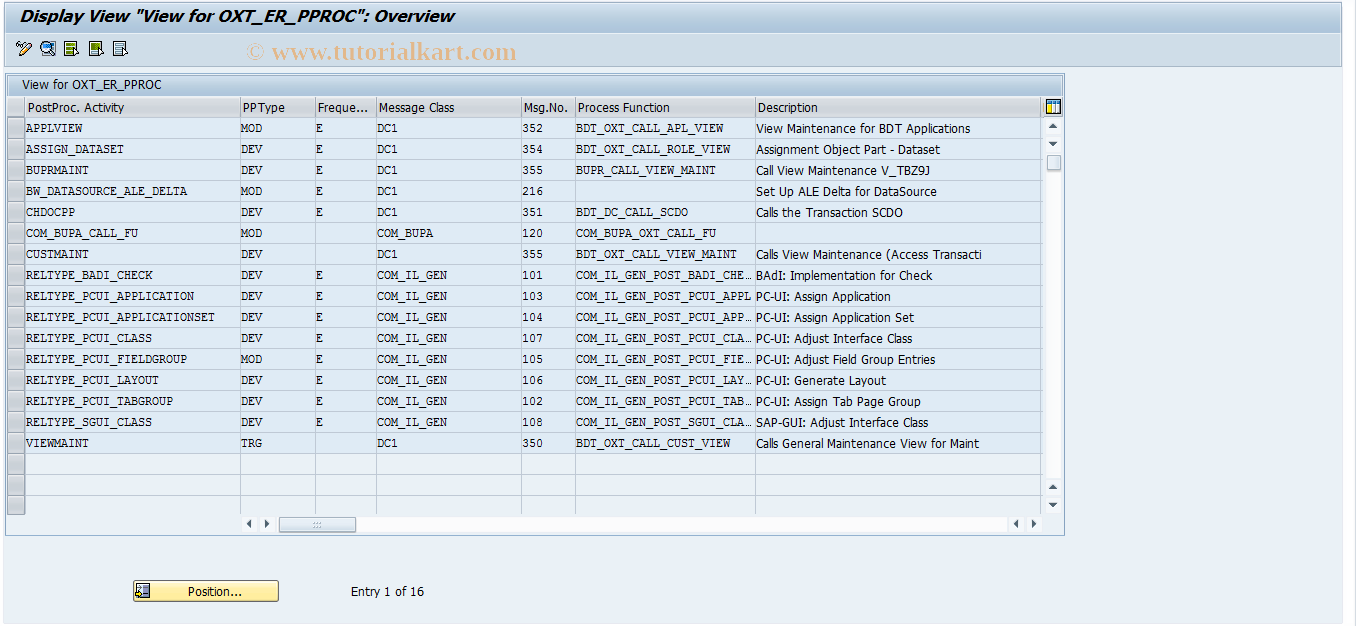The width and height of the screenshot is (1356, 626).
Task: Click left arrow at far right horizontal scrollbar
Action: pyautogui.click(x=1016, y=524)
